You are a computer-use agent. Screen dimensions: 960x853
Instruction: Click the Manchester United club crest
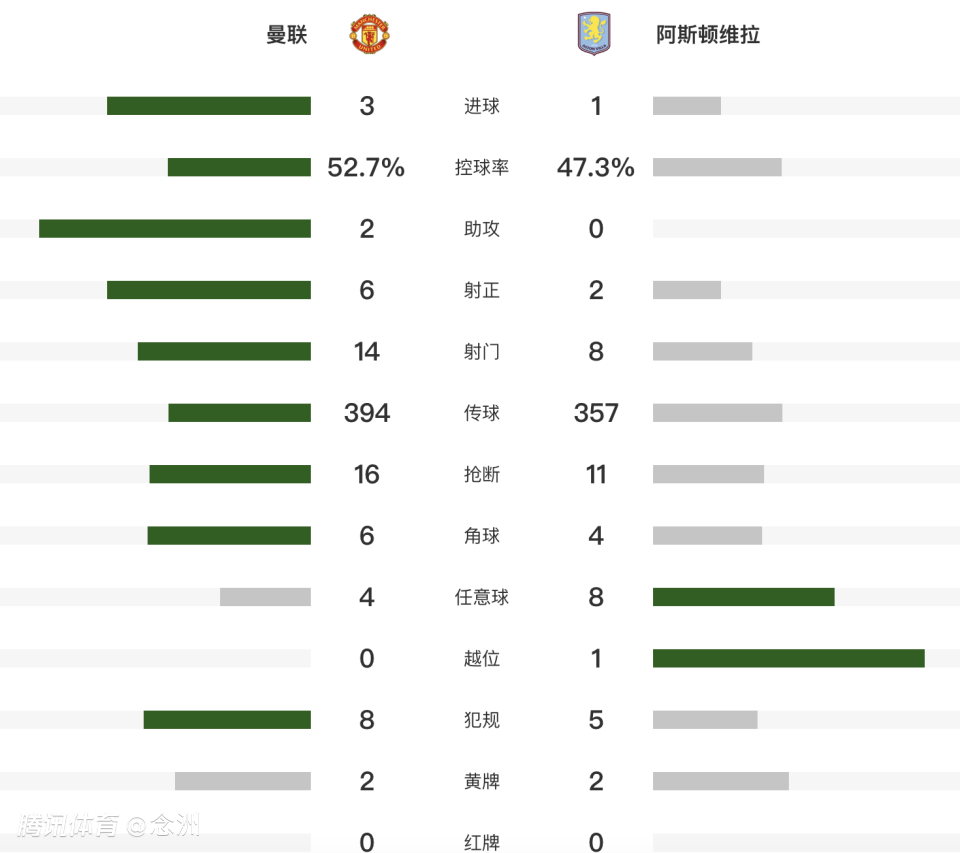pyautogui.click(x=369, y=35)
